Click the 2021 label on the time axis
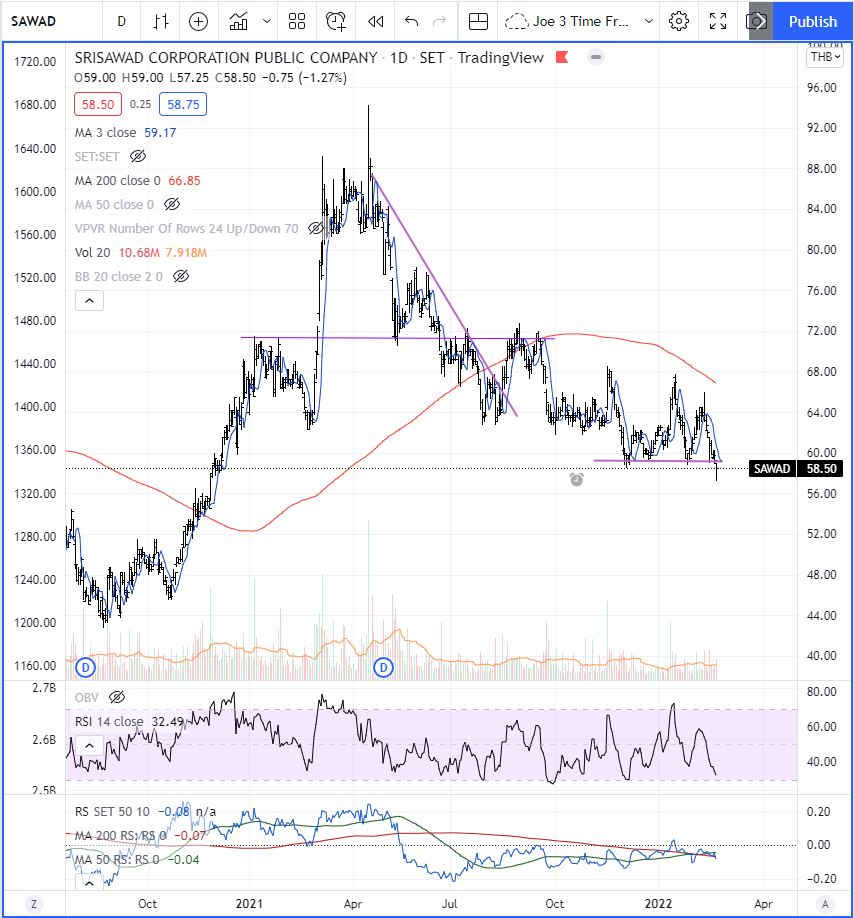854x918 pixels. click(x=249, y=904)
